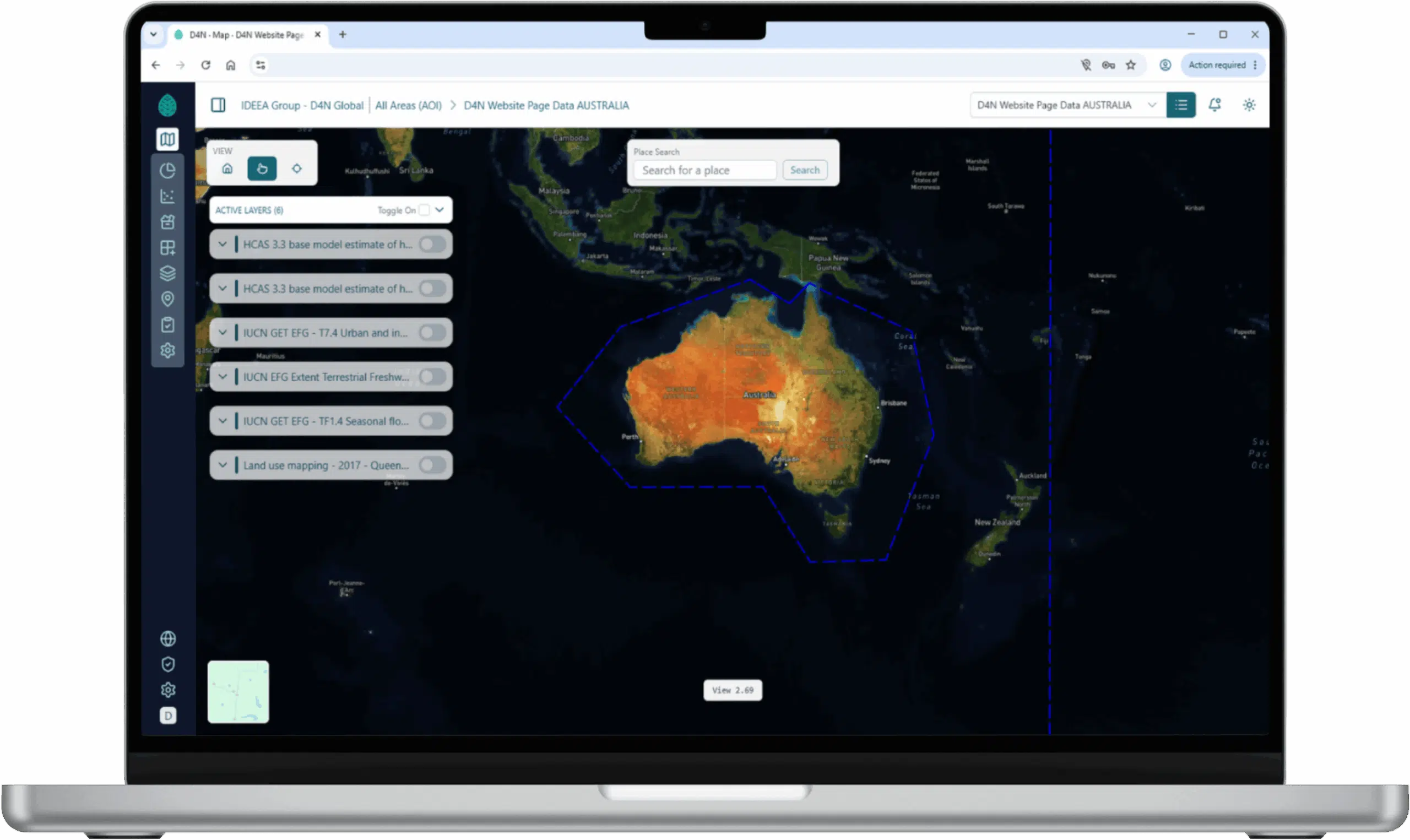Open D4N Website Page Data AUSTRALIA dropdown
The height and width of the screenshot is (840, 1410).
pyautogui.click(x=1069, y=105)
